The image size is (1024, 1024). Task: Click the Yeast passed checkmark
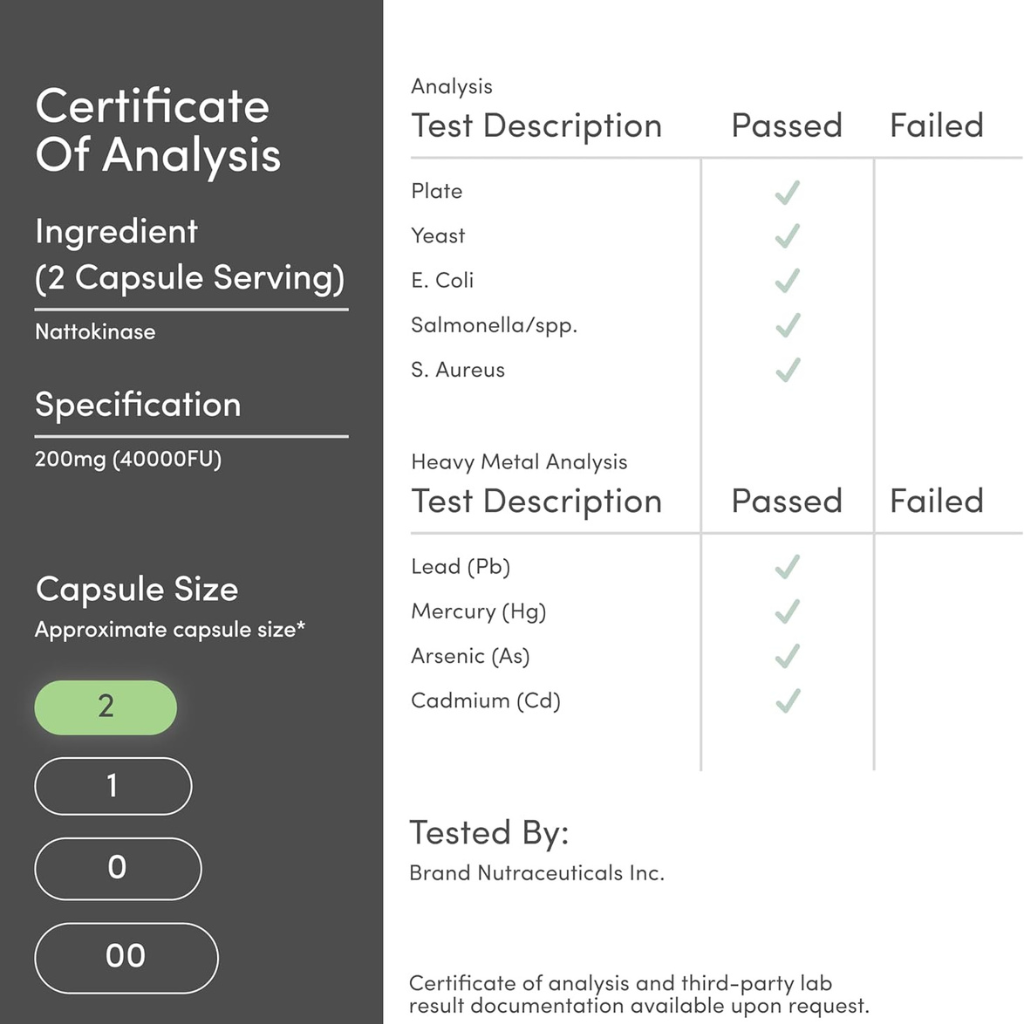(787, 236)
